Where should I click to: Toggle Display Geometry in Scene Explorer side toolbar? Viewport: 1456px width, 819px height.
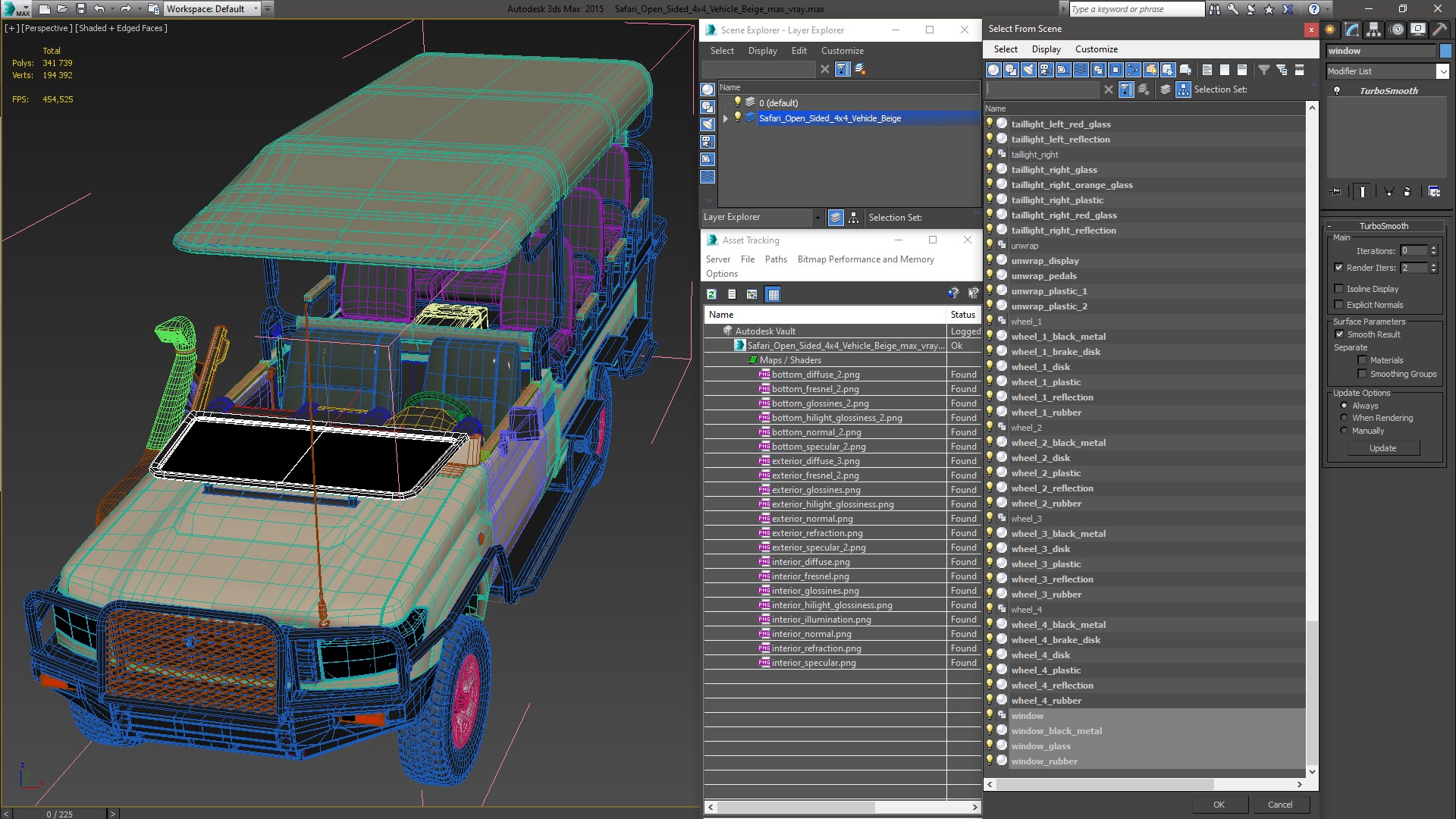tap(708, 89)
